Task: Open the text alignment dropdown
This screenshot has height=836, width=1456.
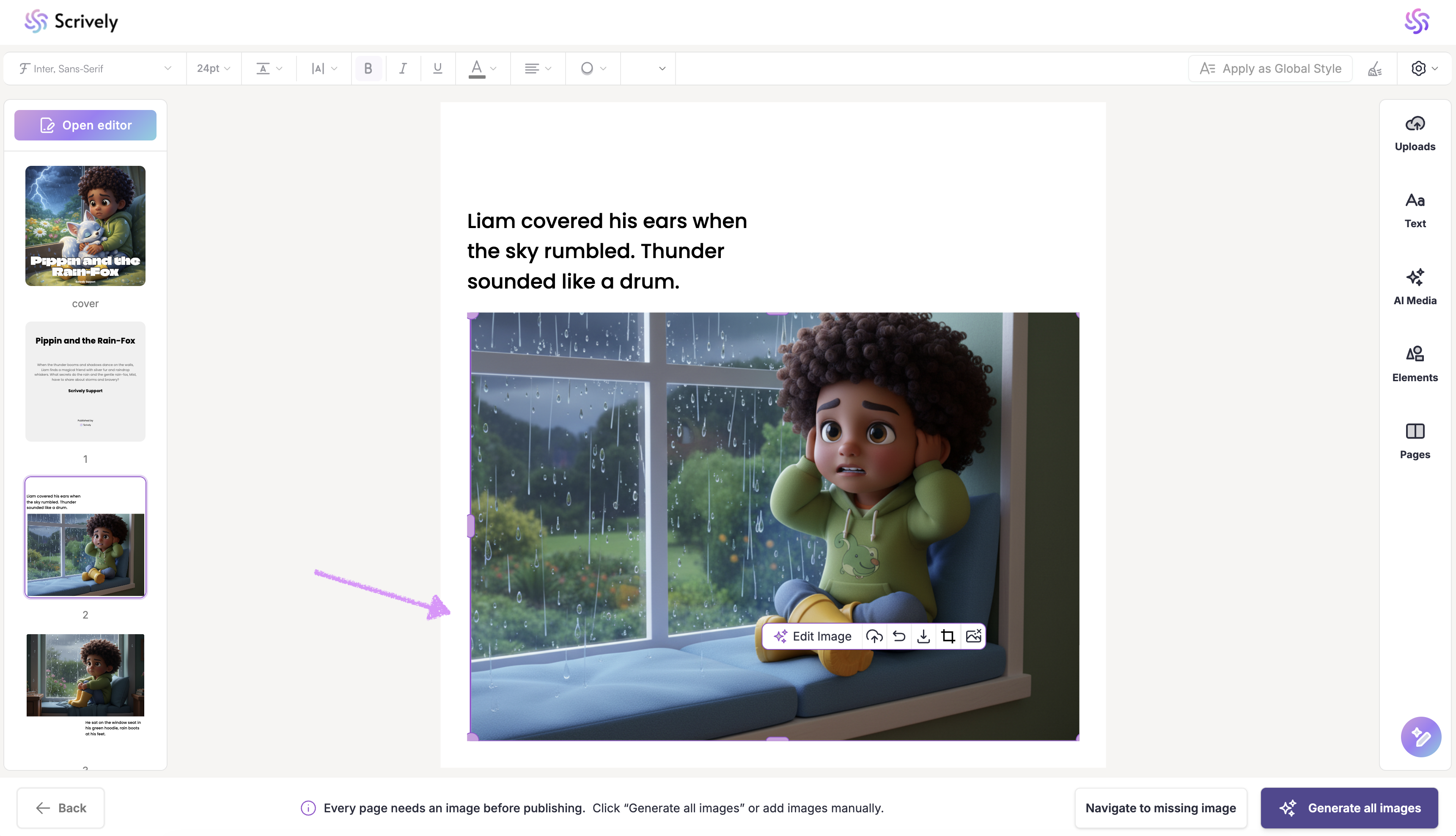Action: point(537,69)
